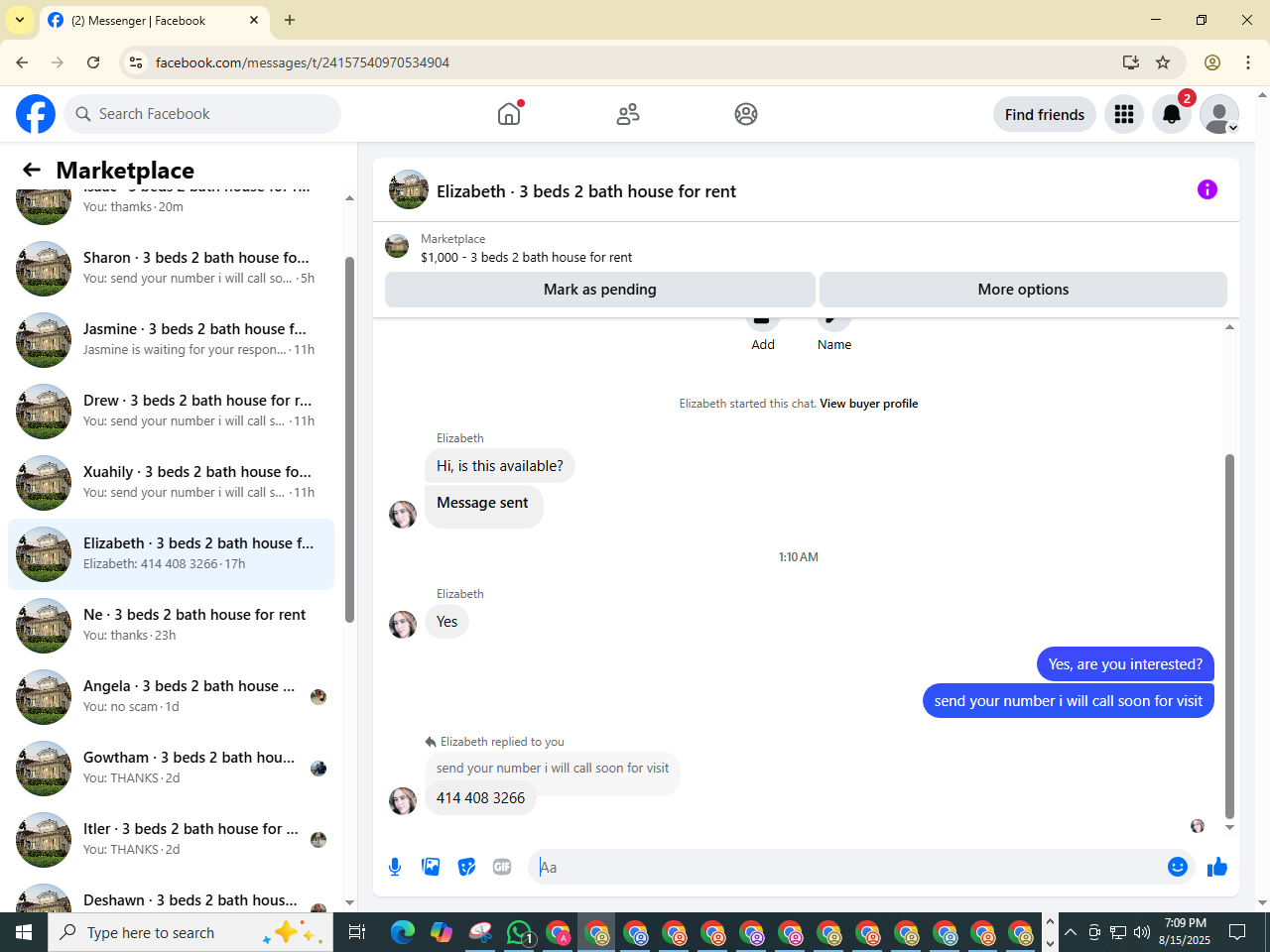Open View buyer profile link
The width and height of the screenshot is (1270, 952).
tap(868, 404)
